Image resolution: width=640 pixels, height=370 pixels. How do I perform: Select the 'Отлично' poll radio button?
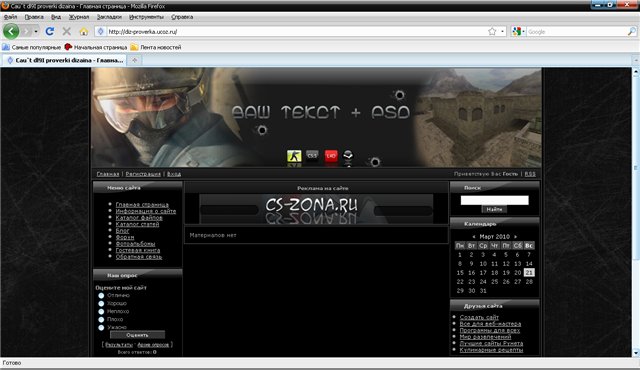pyautogui.click(x=101, y=295)
